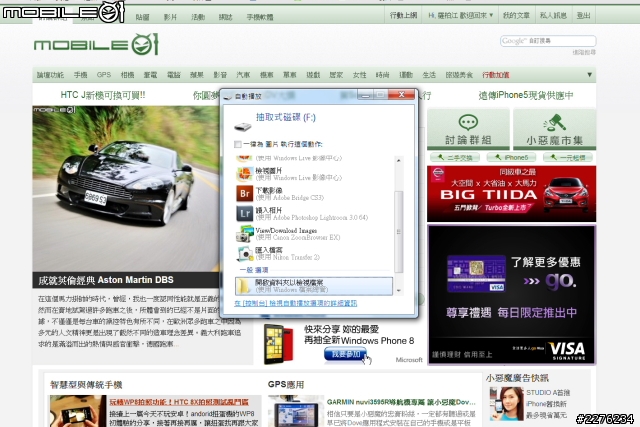Switch to the 貼圖 top tab
This screenshot has width=640, height=427.
[x=142, y=17]
